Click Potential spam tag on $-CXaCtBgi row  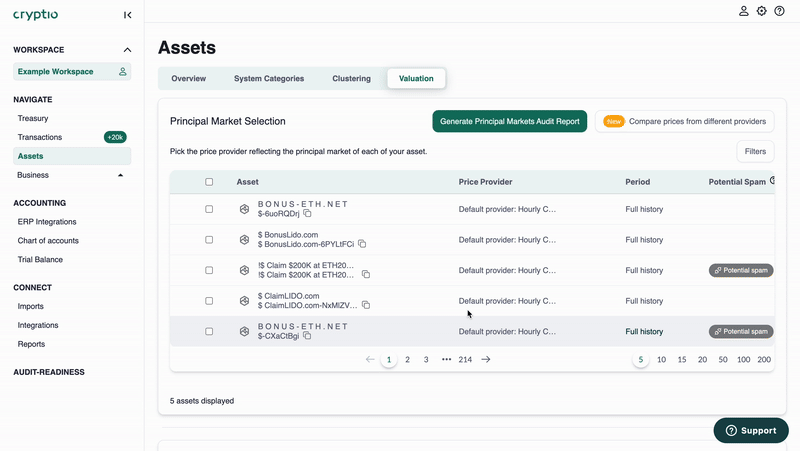point(741,332)
